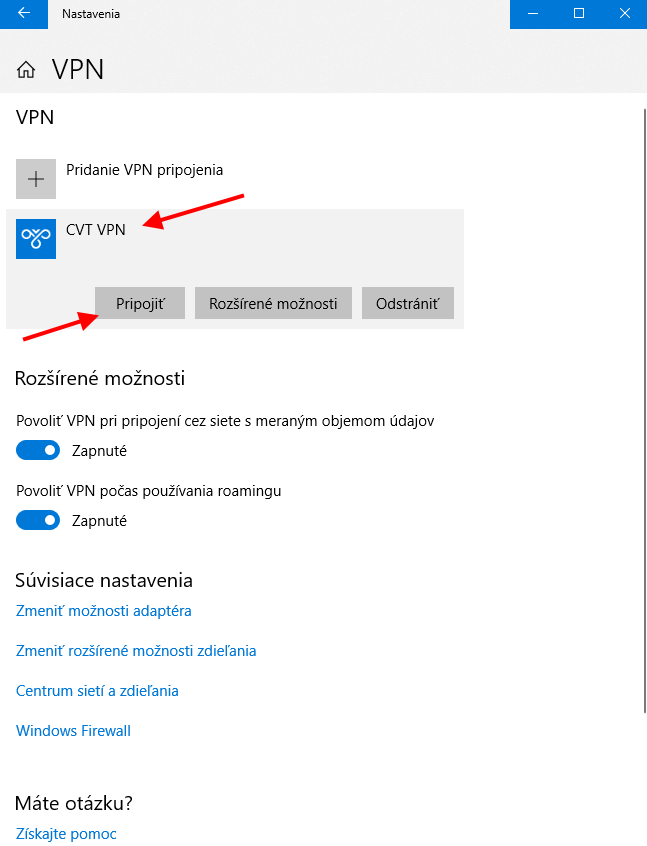Open Windows Firewall link
The height and width of the screenshot is (846, 647).
pos(73,731)
